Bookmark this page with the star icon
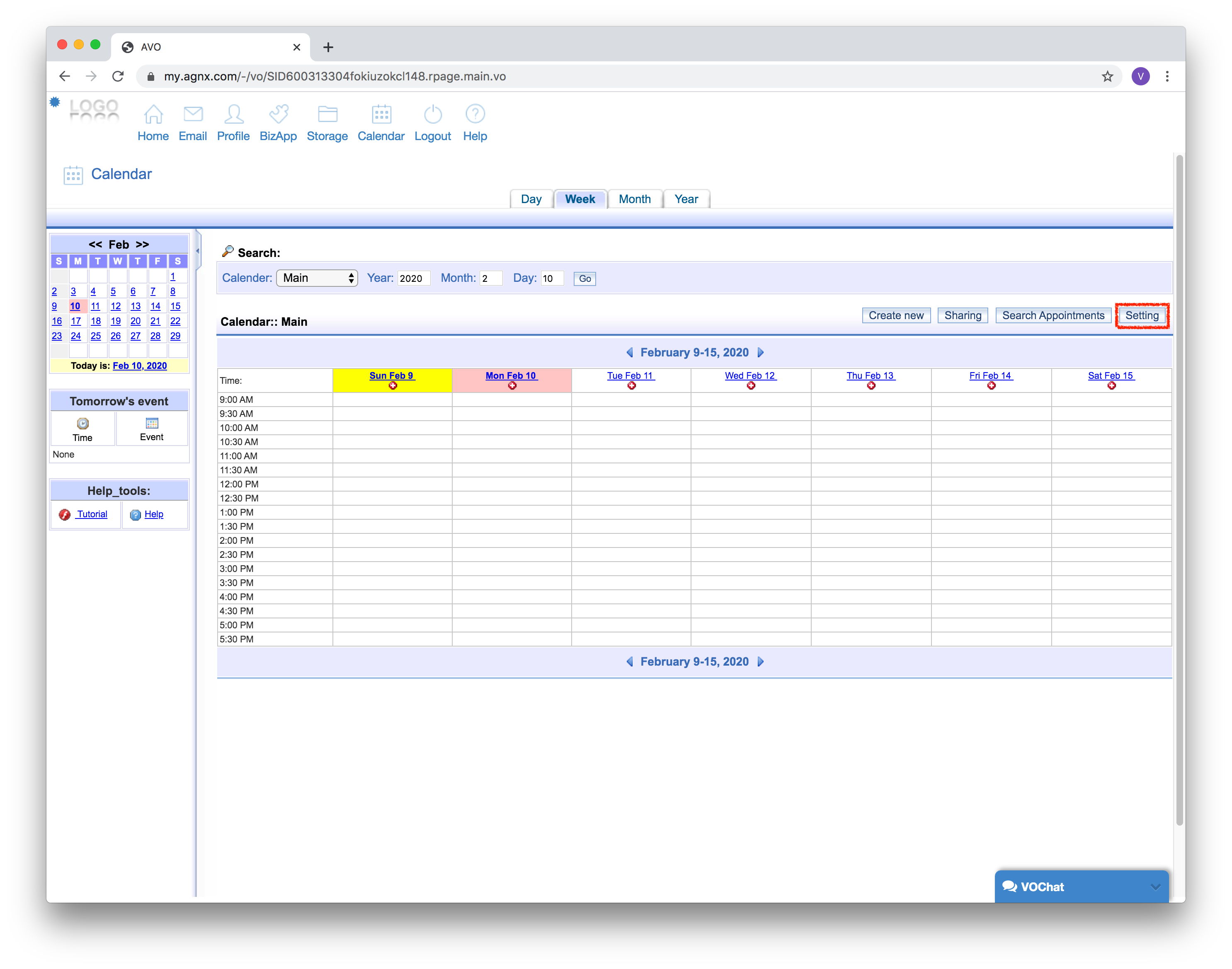The height and width of the screenshot is (969, 1232). (1107, 77)
